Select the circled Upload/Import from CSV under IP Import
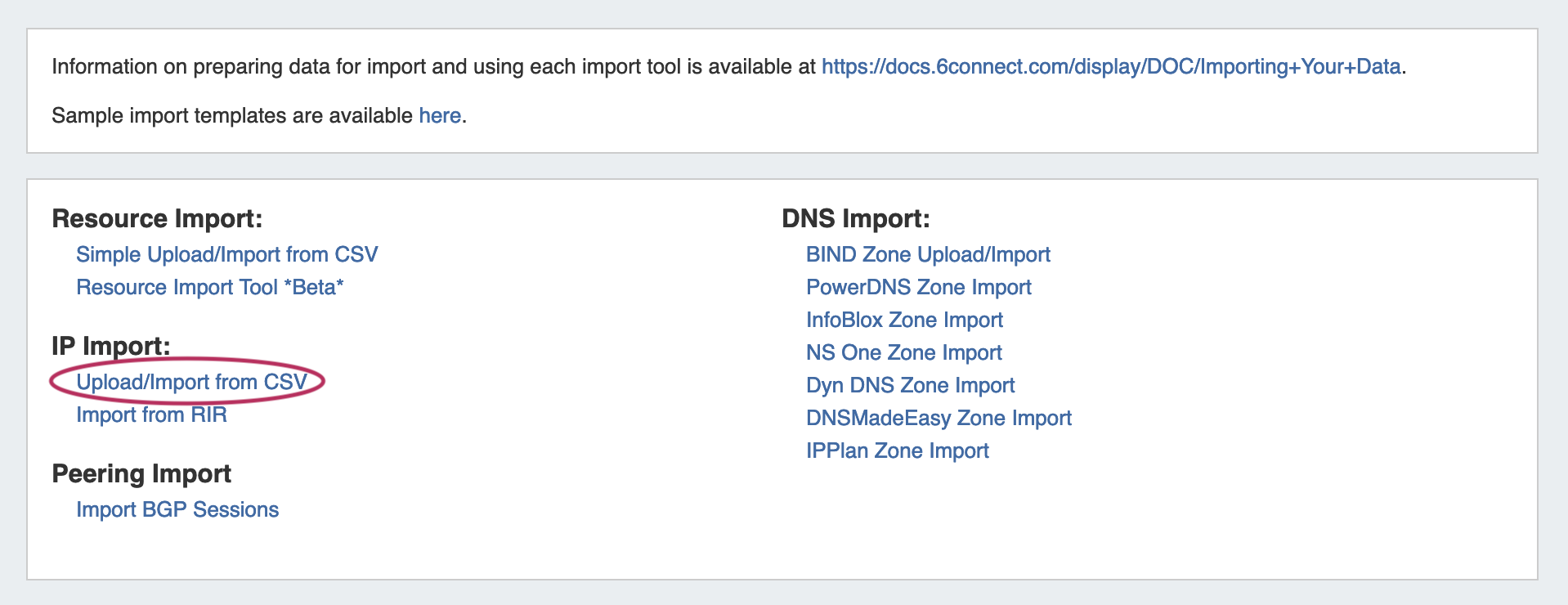The width and height of the screenshot is (1568, 605). click(x=191, y=383)
